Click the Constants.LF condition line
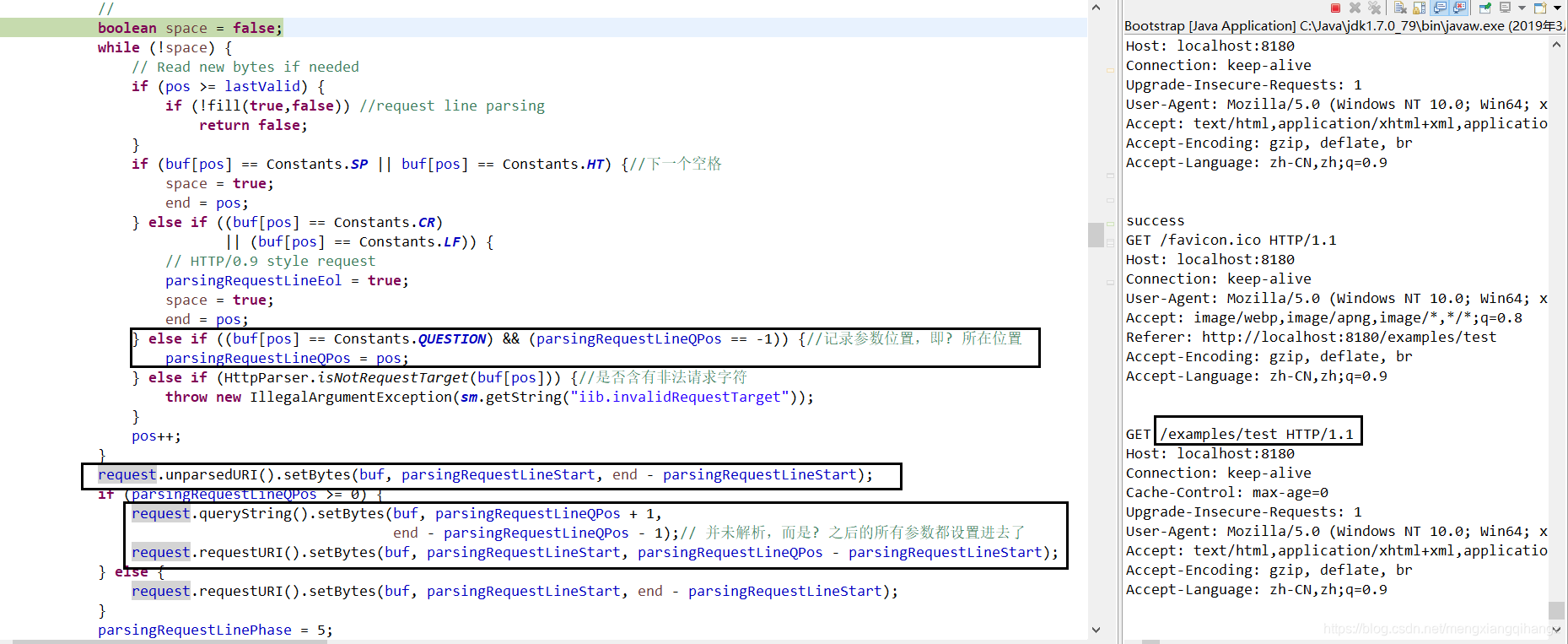Viewport: 1568px width, 644px height. [359, 241]
